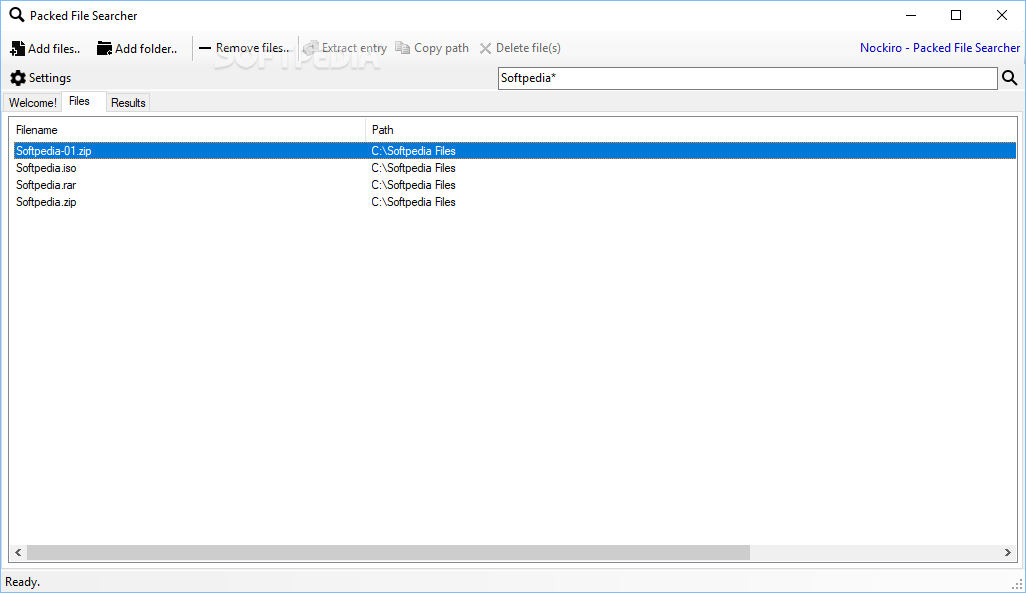Click the Copy path label
This screenshot has height=593, width=1026.
pyautogui.click(x=441, y=48)
